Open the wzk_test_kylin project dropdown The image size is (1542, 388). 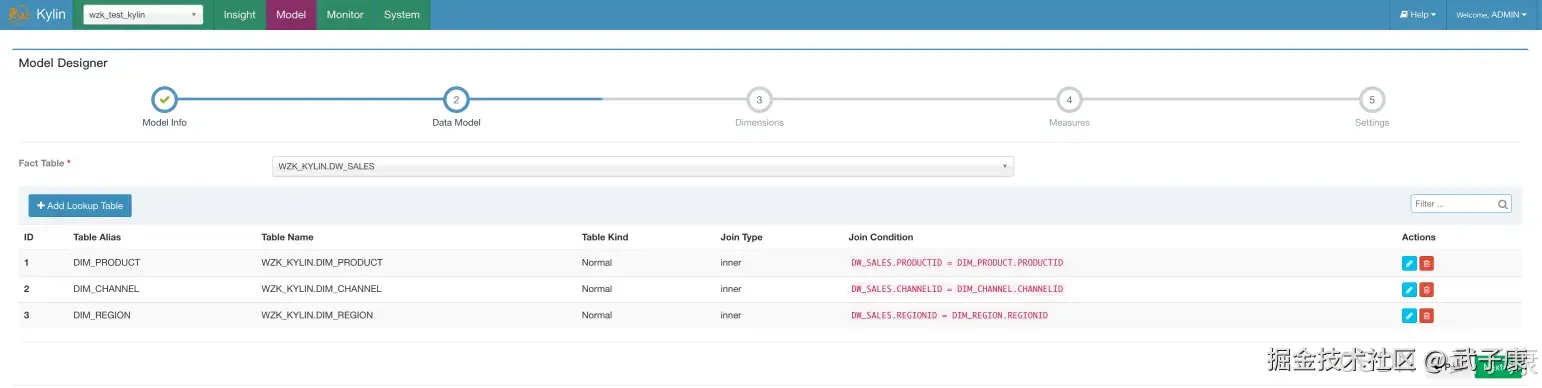[143, 14]
